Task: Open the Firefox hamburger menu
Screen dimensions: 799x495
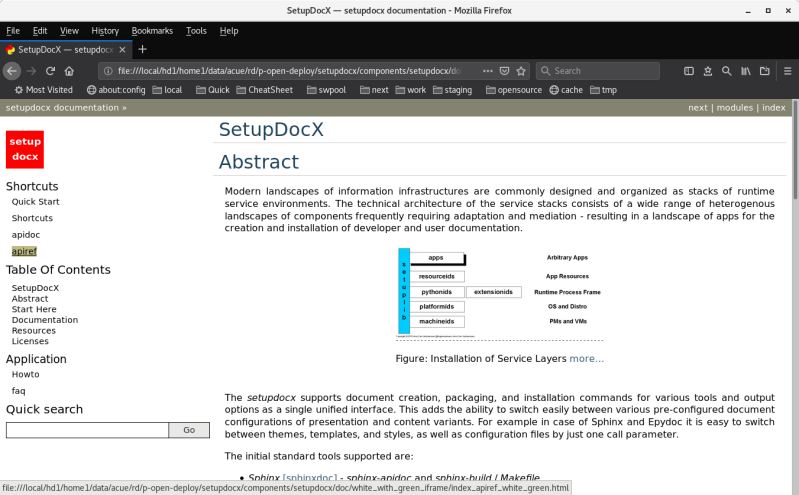Action: pyautogui.click(x=787, y=71)
